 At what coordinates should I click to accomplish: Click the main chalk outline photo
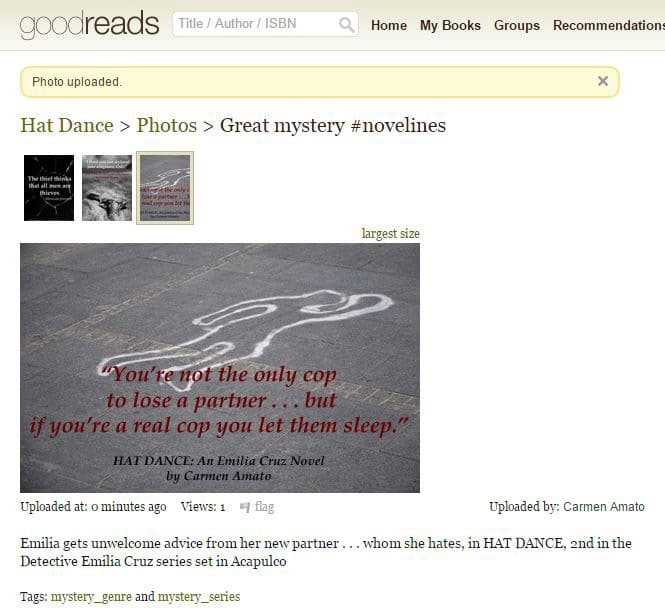pos(220,368)
